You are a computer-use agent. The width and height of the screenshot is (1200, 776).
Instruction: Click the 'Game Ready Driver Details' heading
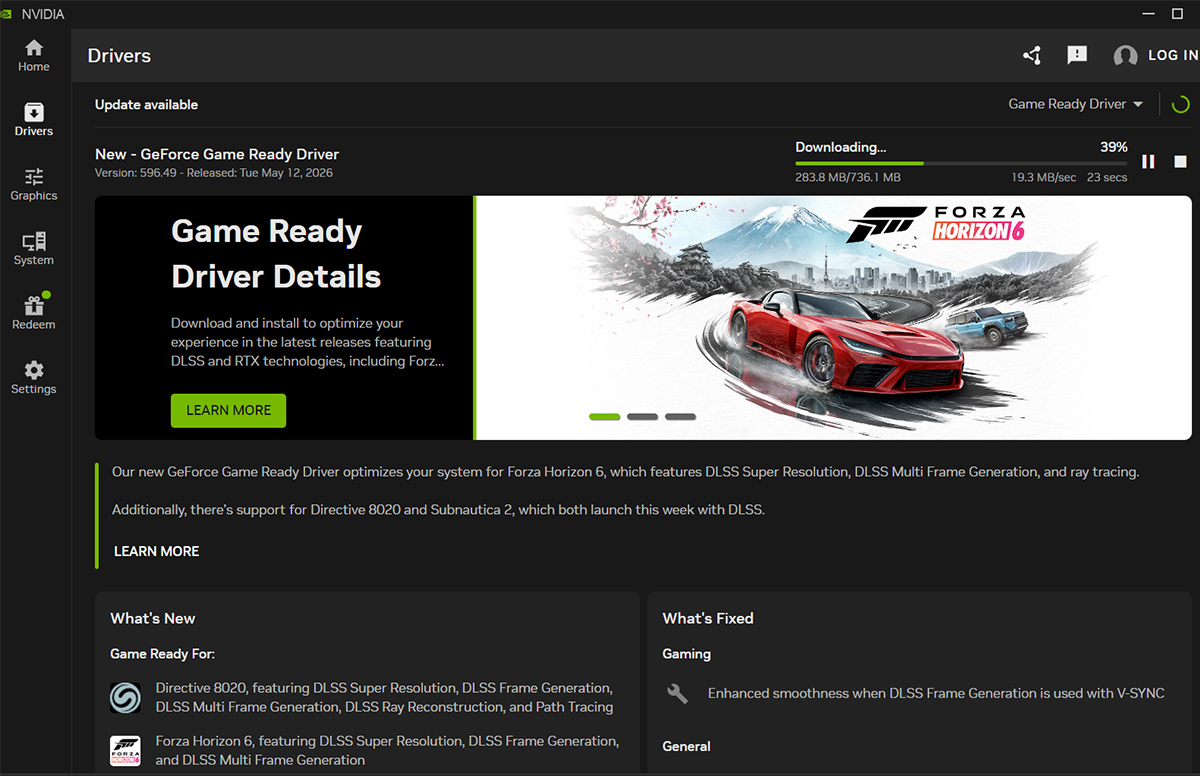[x=276, y=254]
